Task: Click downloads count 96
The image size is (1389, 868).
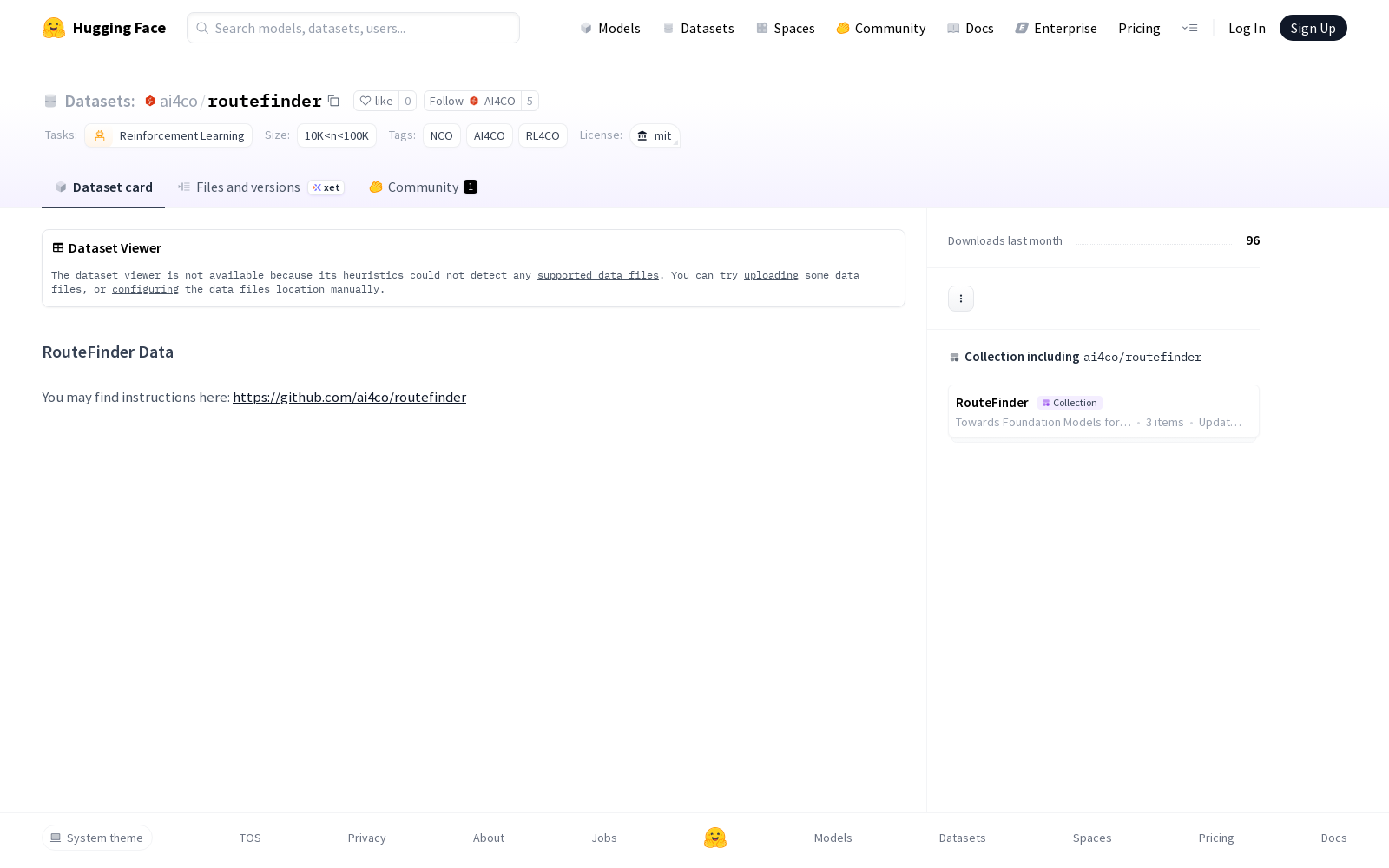Action: (x=1253, y=240)
